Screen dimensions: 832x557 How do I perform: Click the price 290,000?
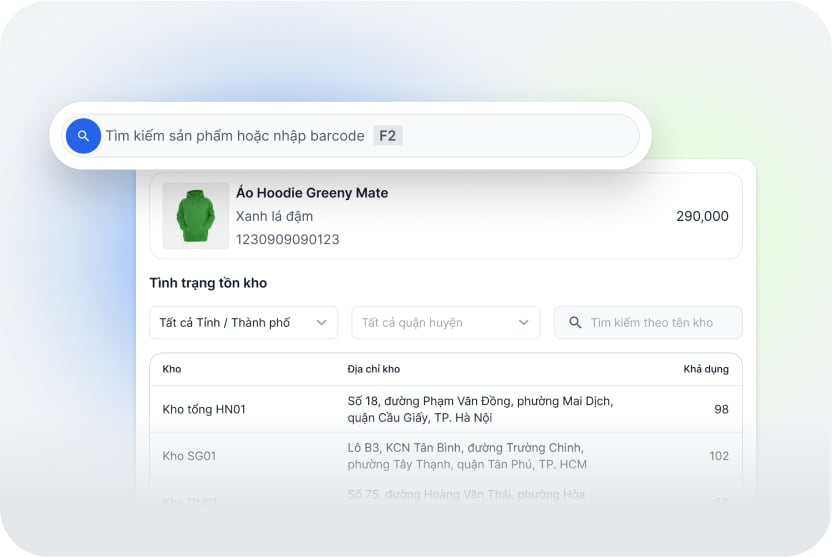[702, 216]
